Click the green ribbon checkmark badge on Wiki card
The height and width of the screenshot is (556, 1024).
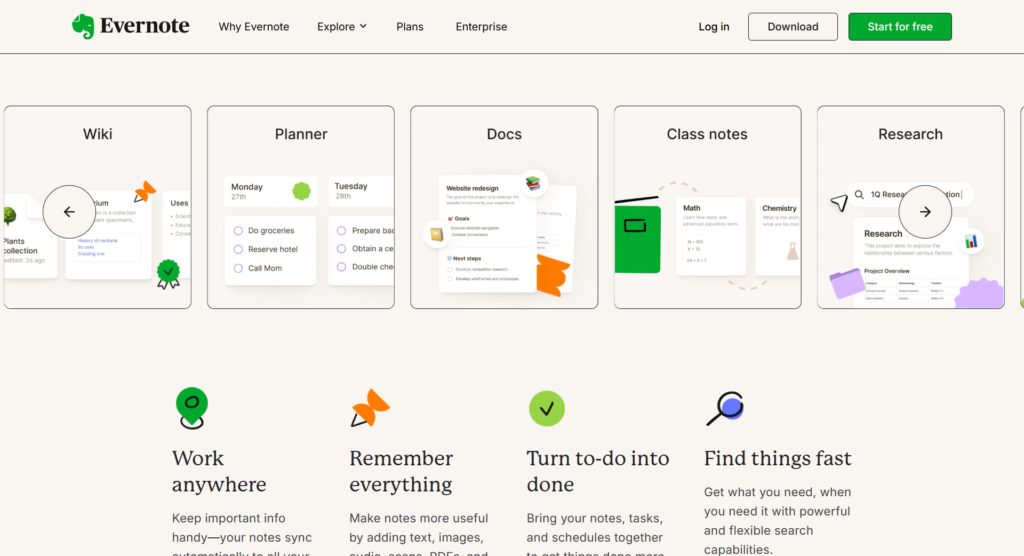pos(168,274)
